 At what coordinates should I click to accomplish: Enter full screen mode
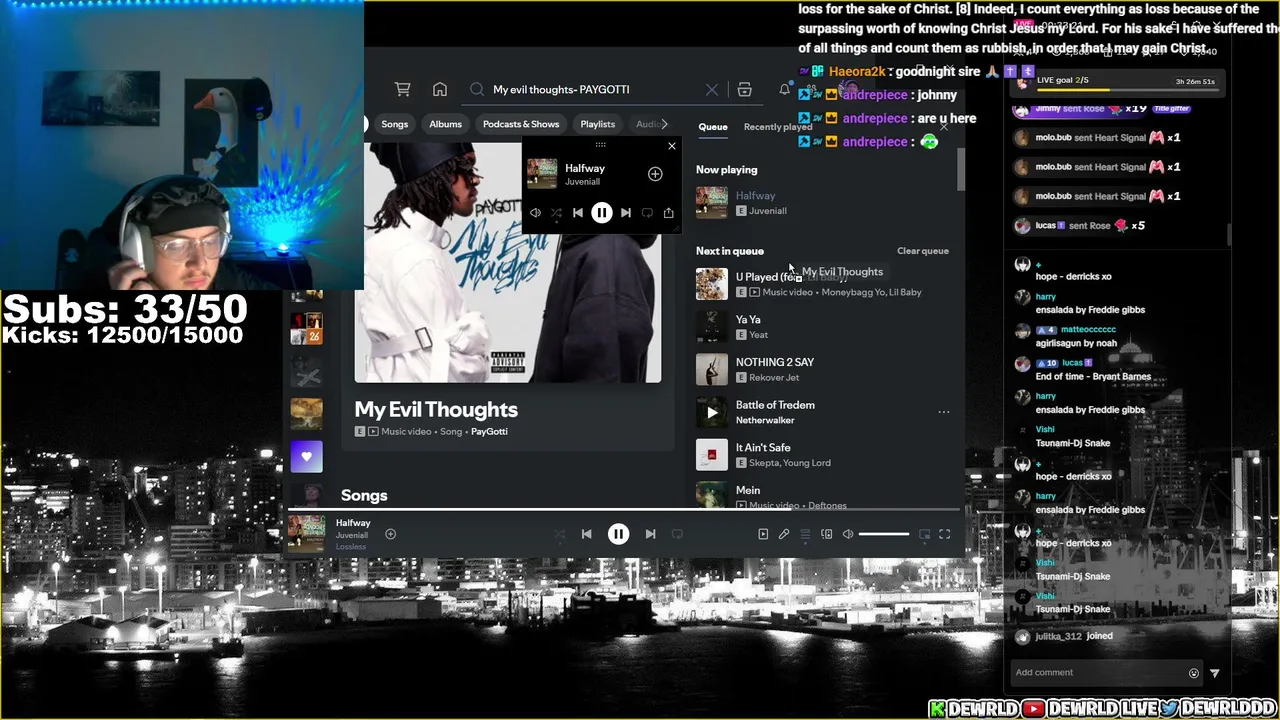coord(944,534)
